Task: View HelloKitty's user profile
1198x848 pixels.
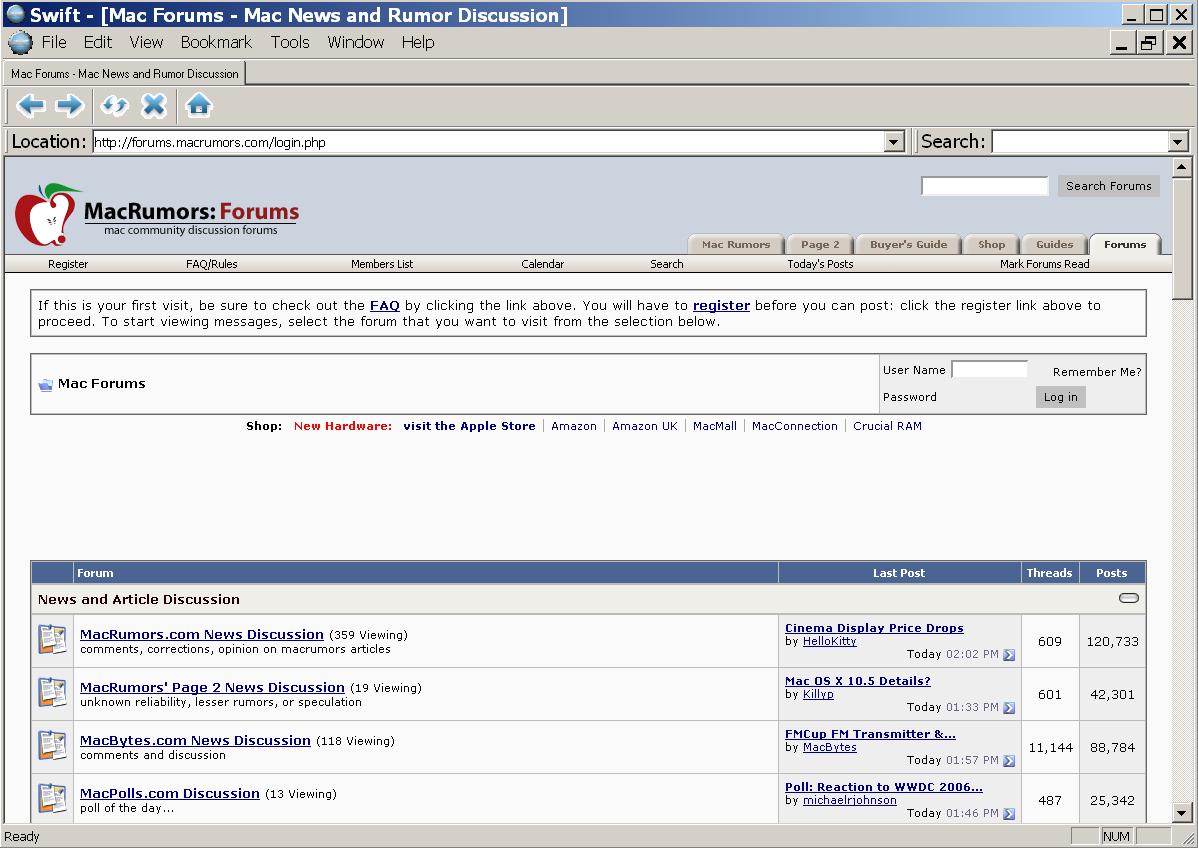Action: click(x=830, y=642)
